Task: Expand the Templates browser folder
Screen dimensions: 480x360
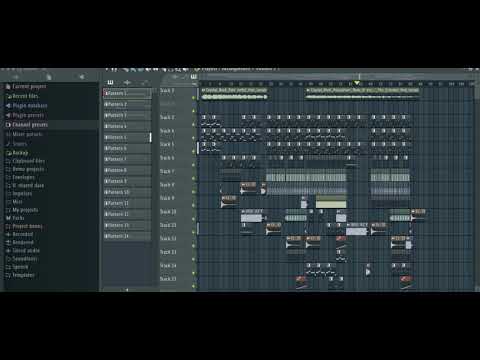Action: pyautogui.click(x=20, y=275)
